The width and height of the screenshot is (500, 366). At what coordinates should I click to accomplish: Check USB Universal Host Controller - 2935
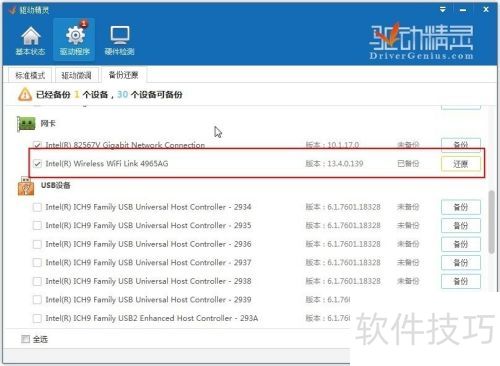37,226
